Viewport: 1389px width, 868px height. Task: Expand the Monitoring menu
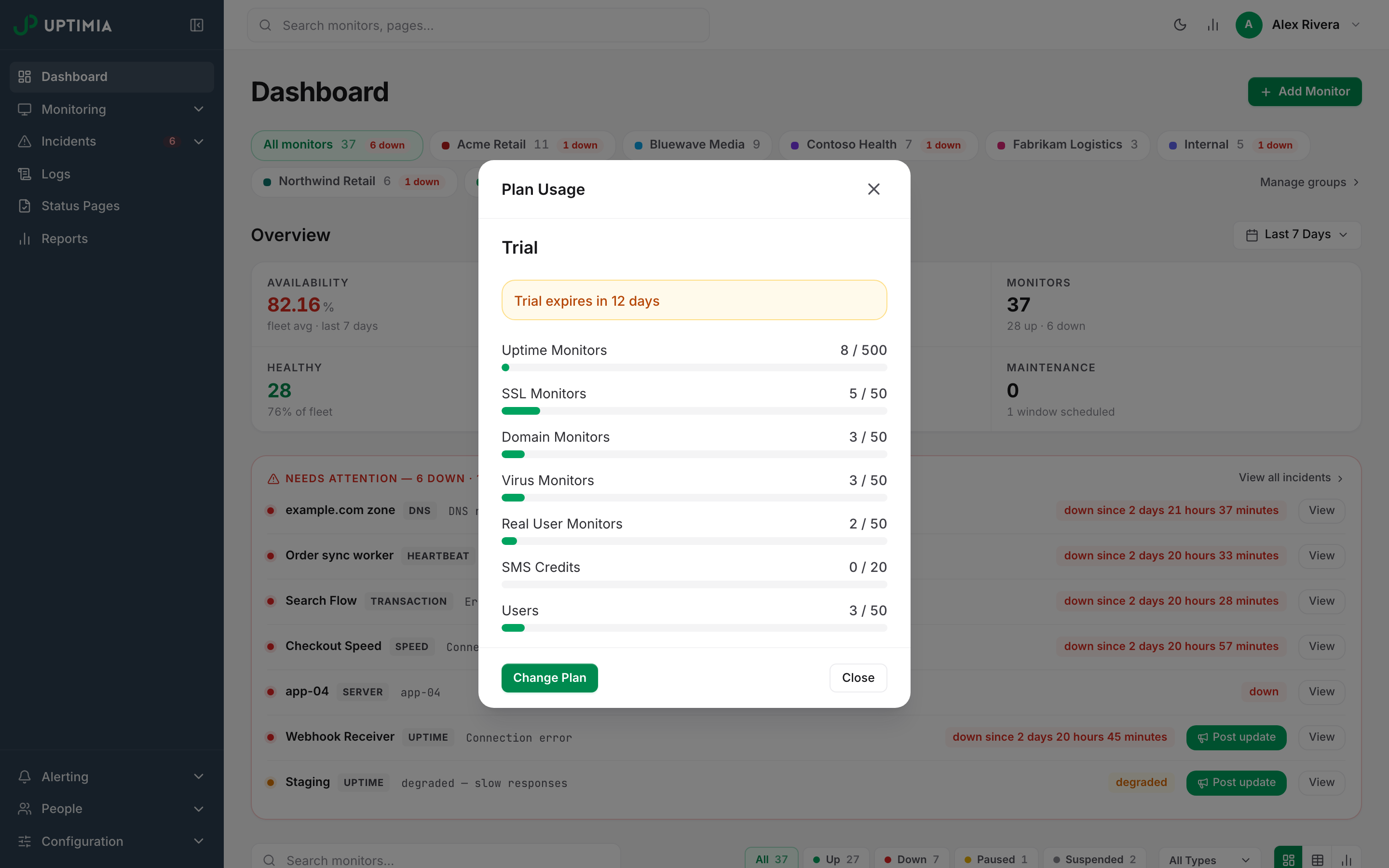coord(112,109)
